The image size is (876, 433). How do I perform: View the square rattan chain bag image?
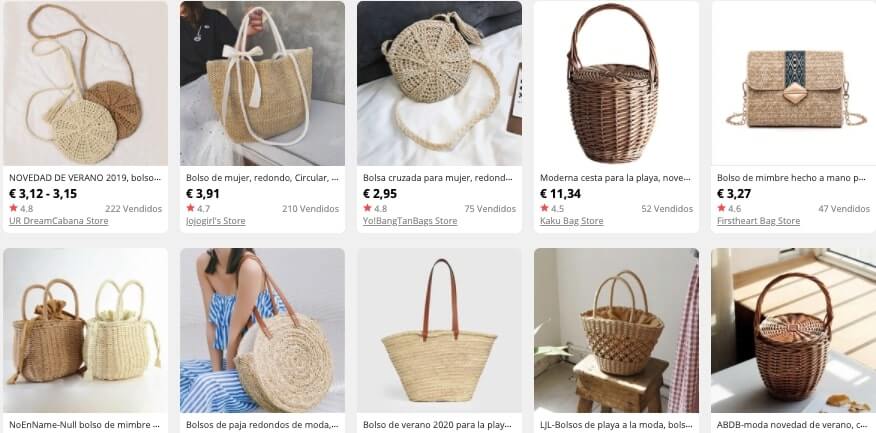coord(793,83)
